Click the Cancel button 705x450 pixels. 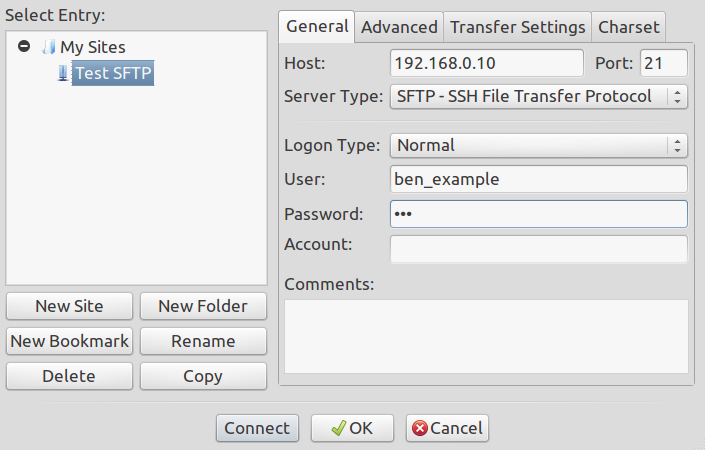447,428
